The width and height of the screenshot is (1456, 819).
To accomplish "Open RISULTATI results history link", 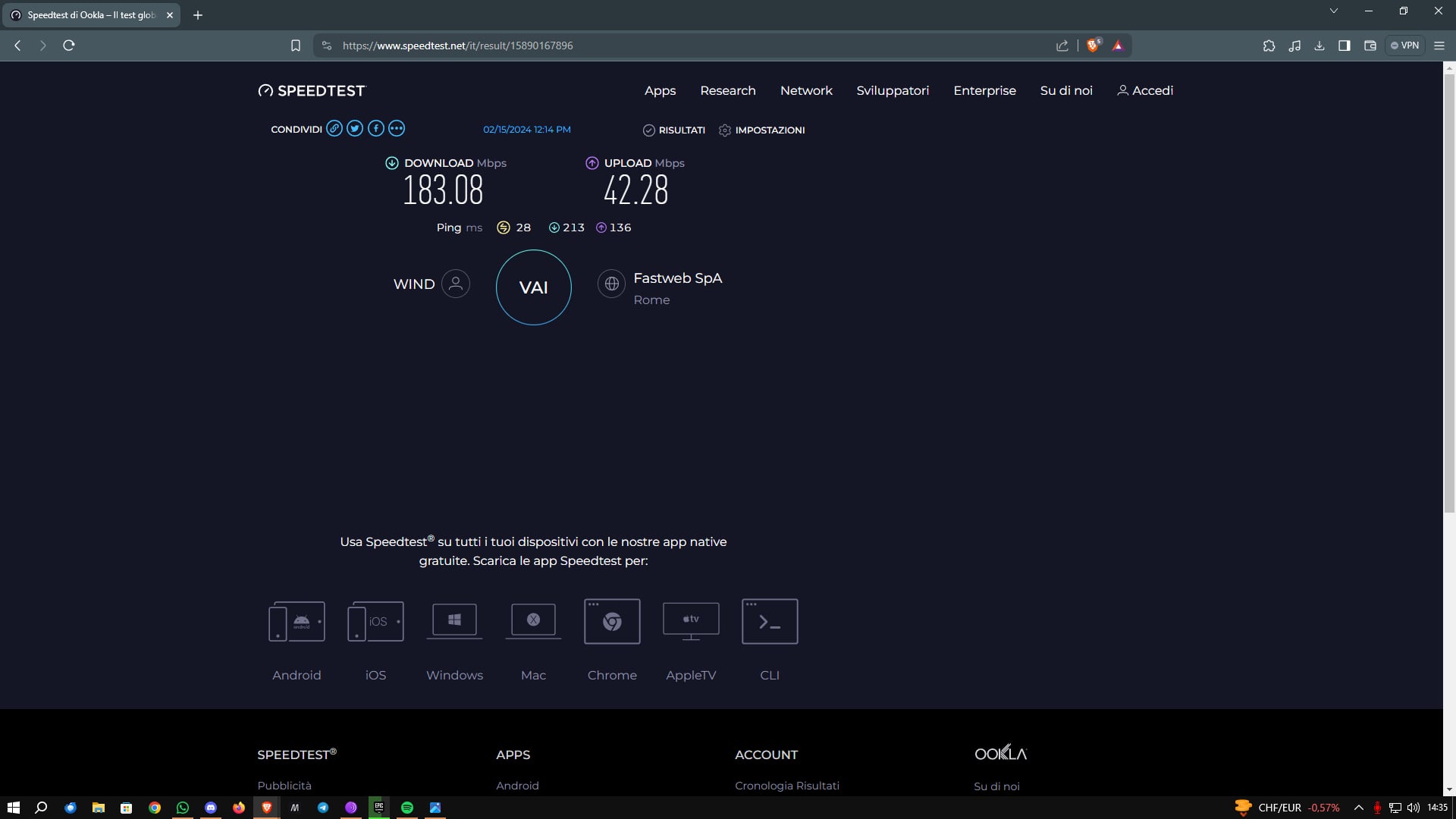I will coord(674,130).
